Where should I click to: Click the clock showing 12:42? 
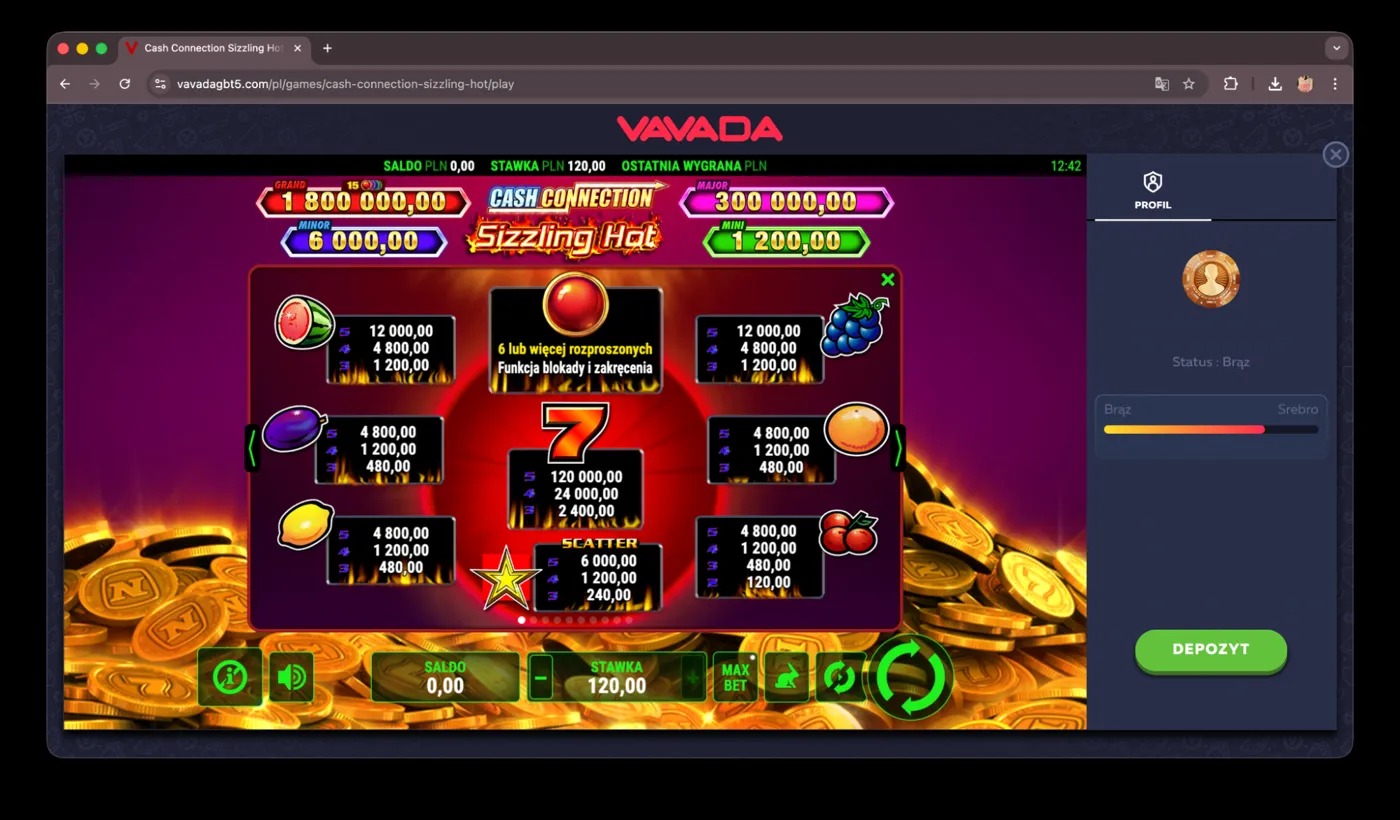coord(1066,166)
